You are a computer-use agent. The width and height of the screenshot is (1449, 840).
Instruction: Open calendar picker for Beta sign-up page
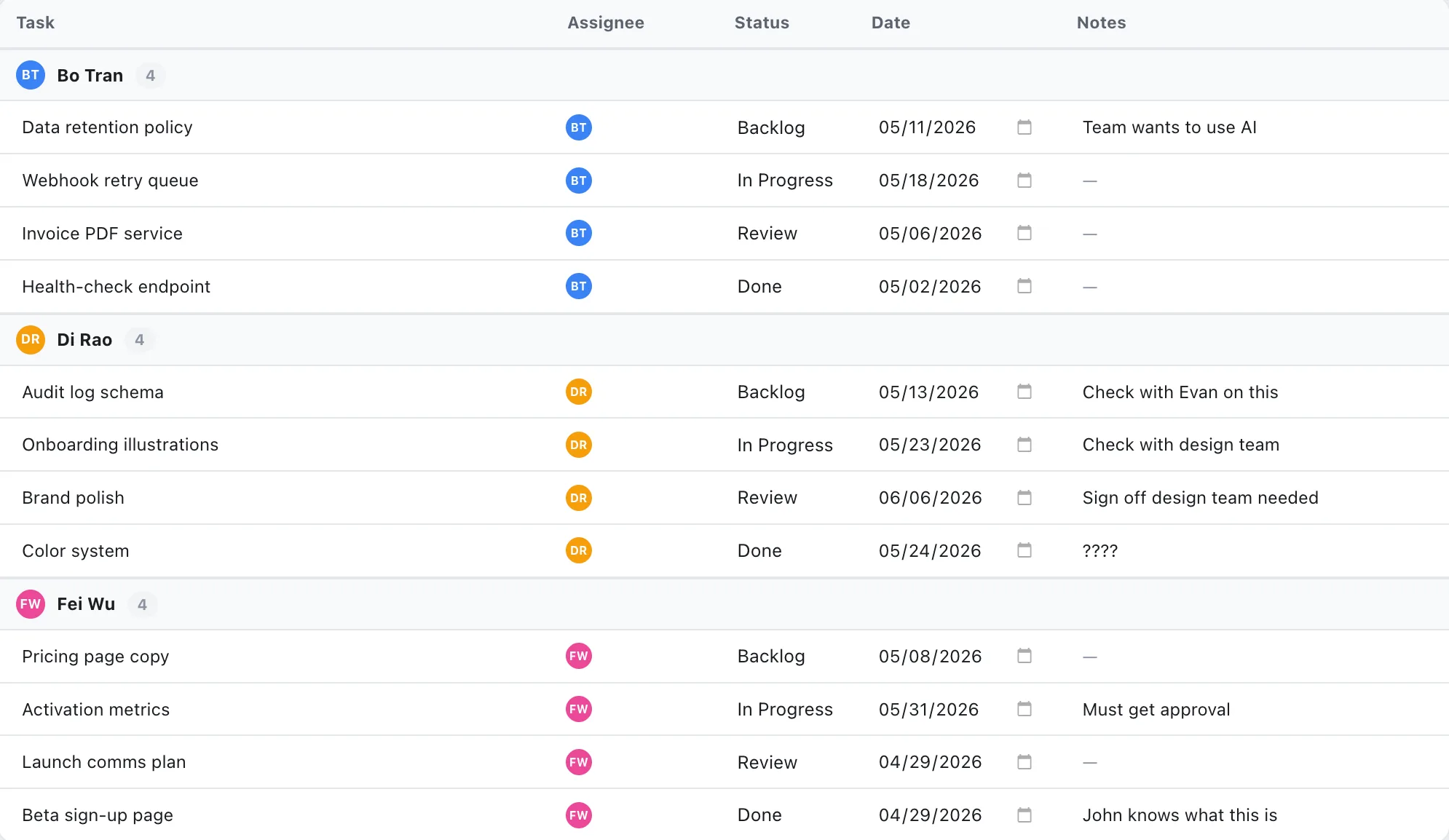1024,815
